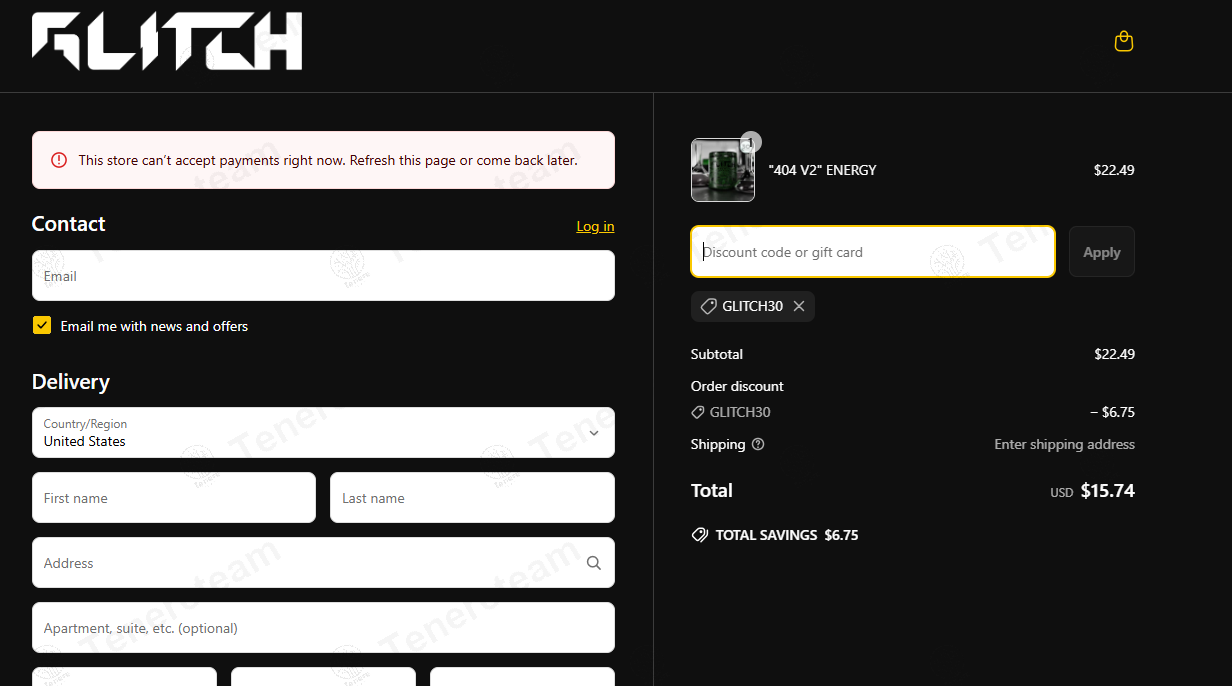Focus the Last name field
Viewport: 1232px width, 686px height.
coord(472,498)
